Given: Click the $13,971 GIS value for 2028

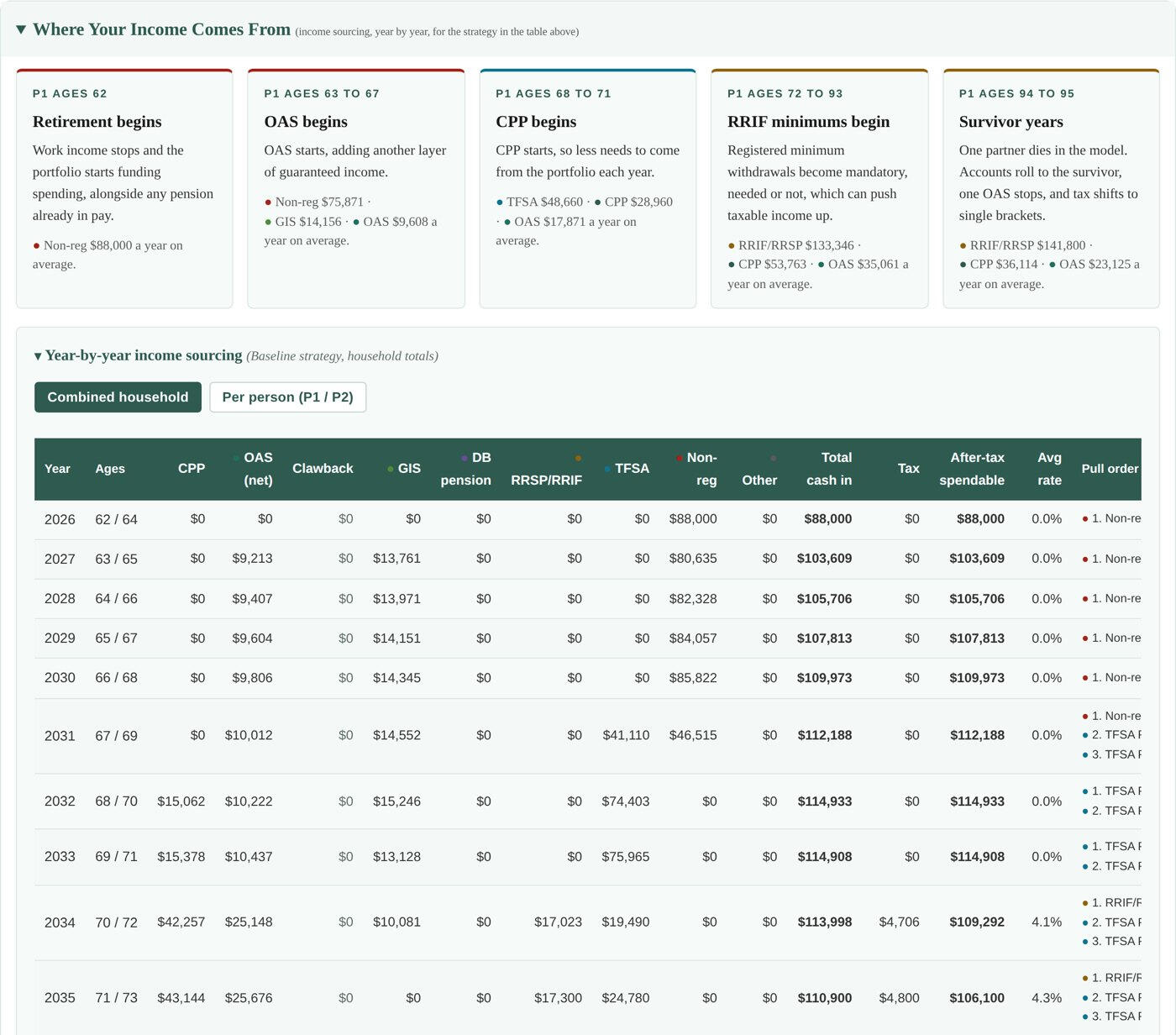Looking at the screenshot, I should click(396, 599).
